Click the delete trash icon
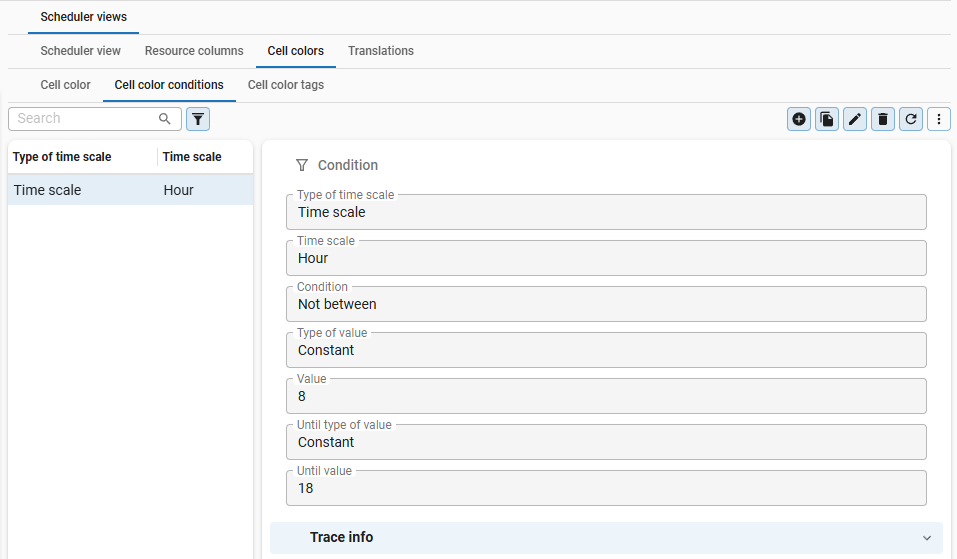This screenshot has width=957, height=559. pos(883,119)
